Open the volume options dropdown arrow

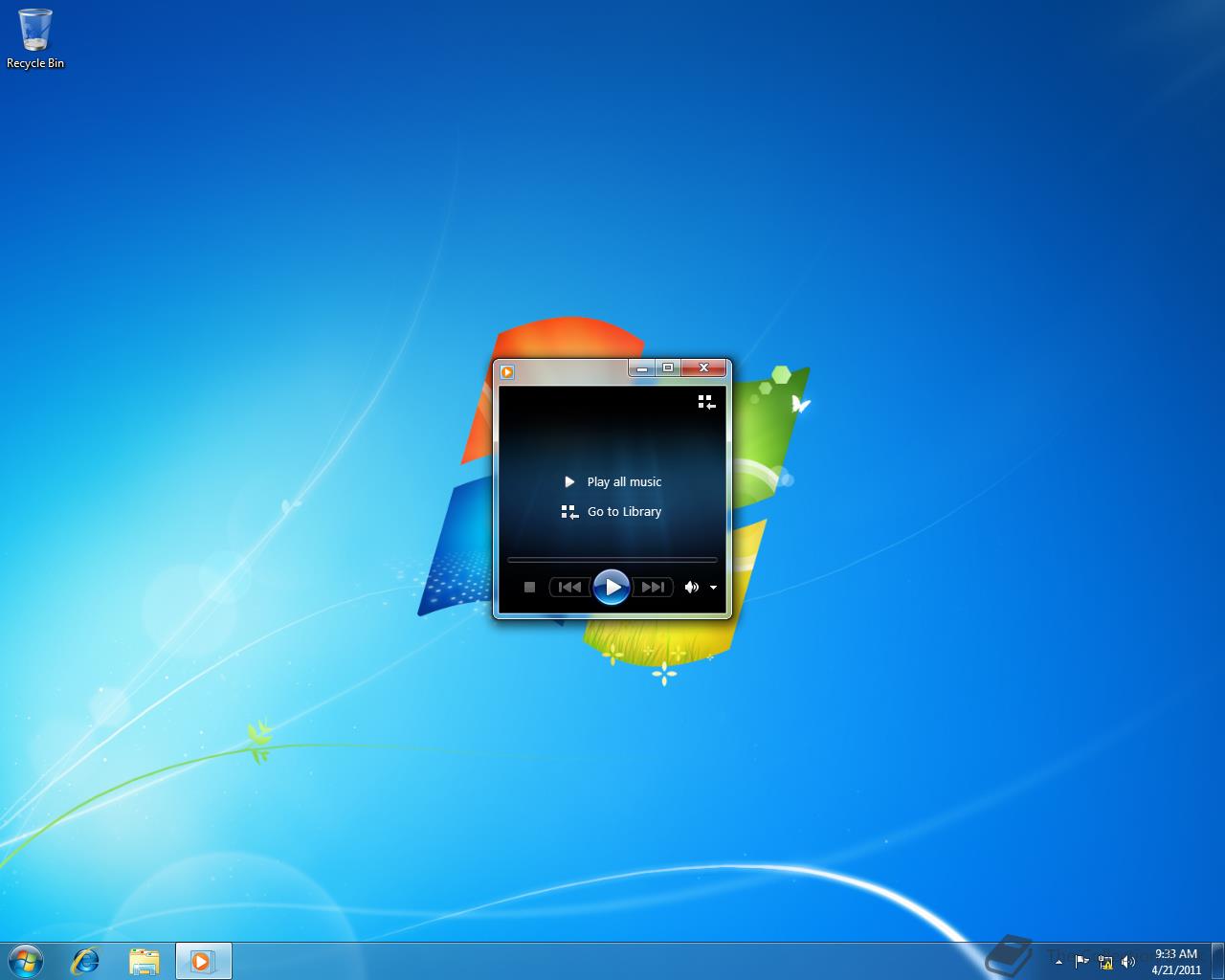tap(713, 588)
